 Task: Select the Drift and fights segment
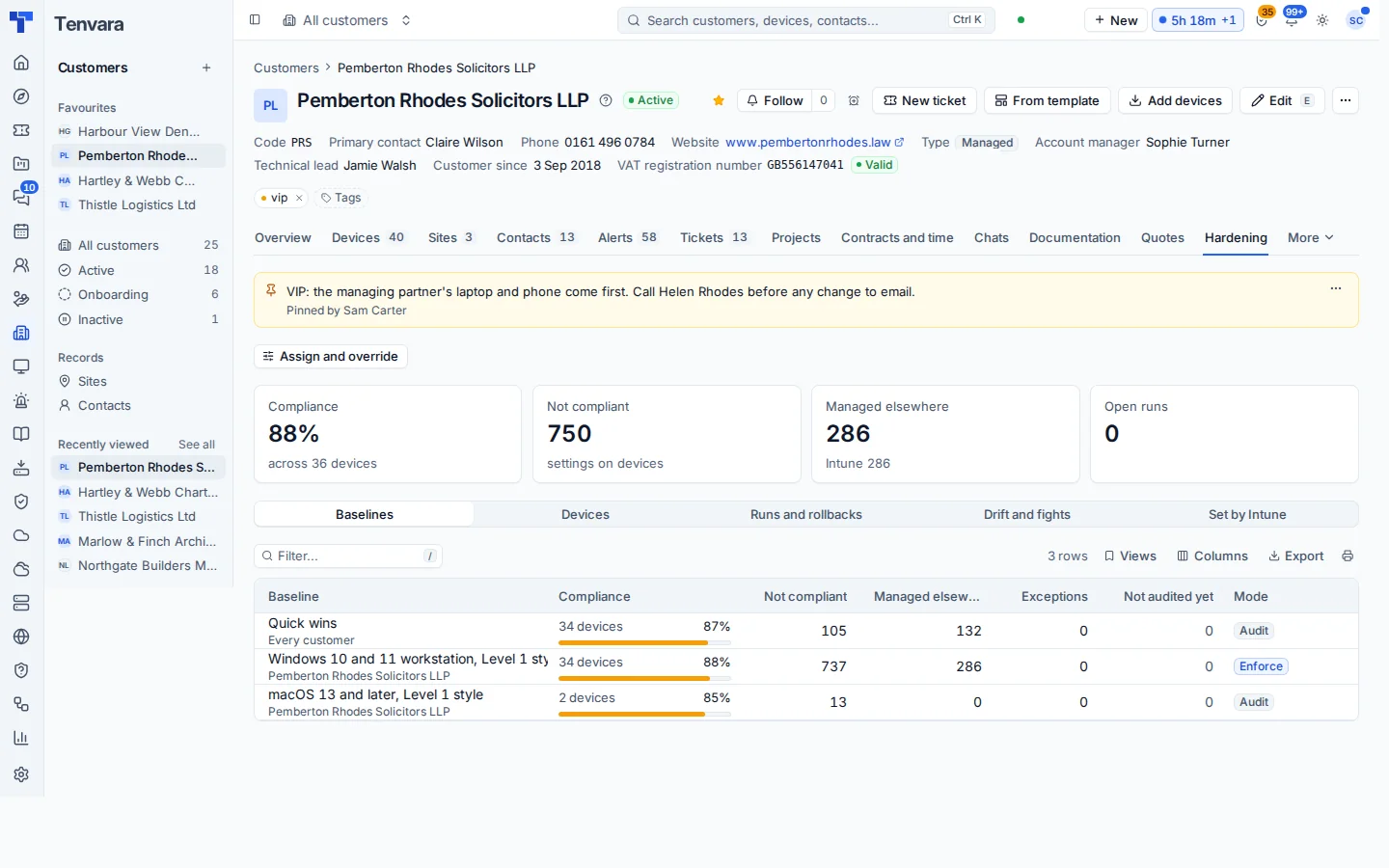tap(1027, 515)
